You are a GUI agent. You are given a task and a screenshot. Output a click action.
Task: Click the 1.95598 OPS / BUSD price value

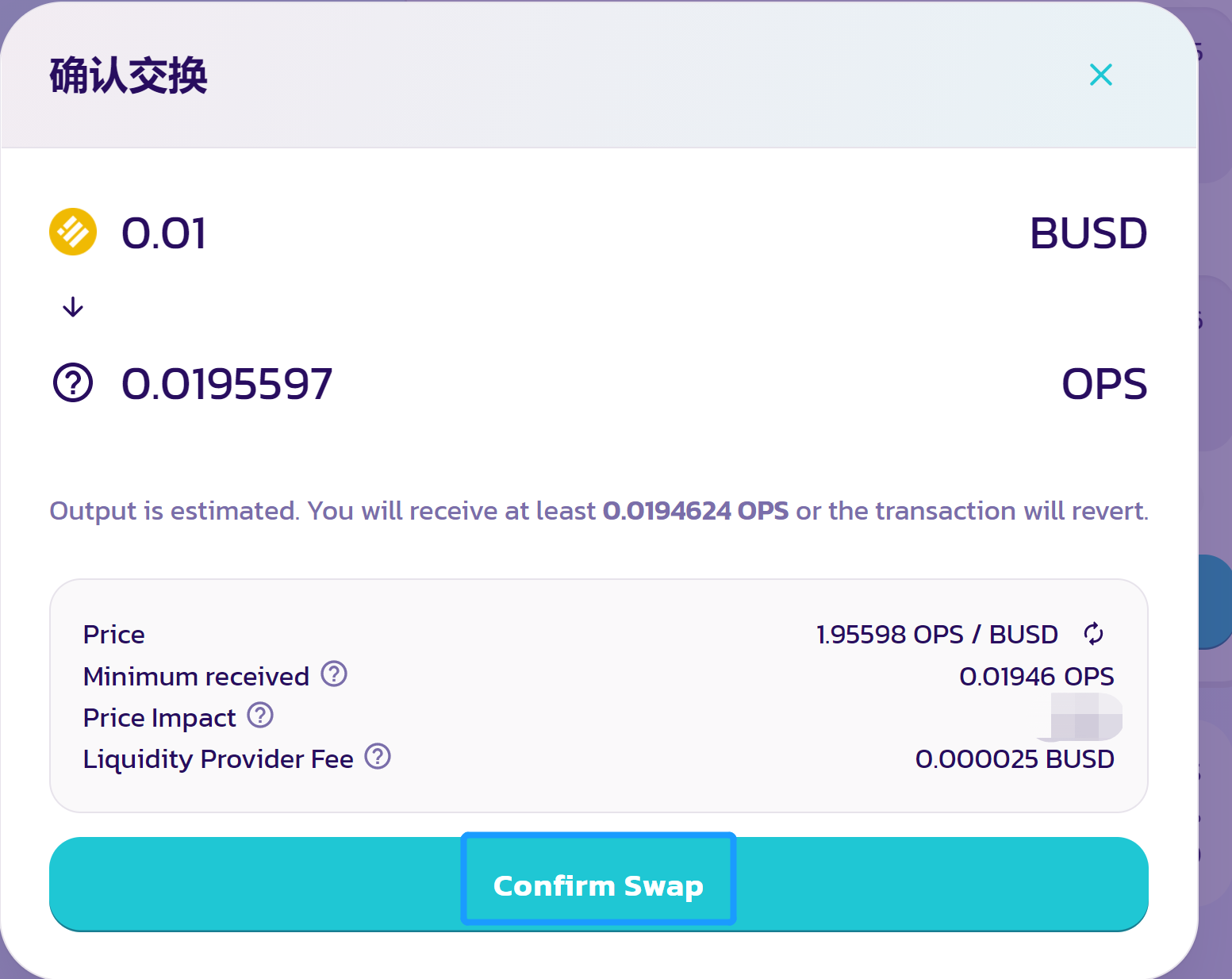click(937, 635)
